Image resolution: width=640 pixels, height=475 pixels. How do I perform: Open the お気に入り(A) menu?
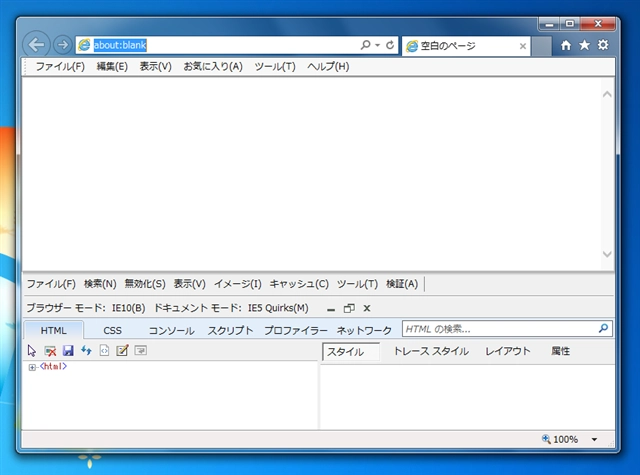[x=213, y=67]
